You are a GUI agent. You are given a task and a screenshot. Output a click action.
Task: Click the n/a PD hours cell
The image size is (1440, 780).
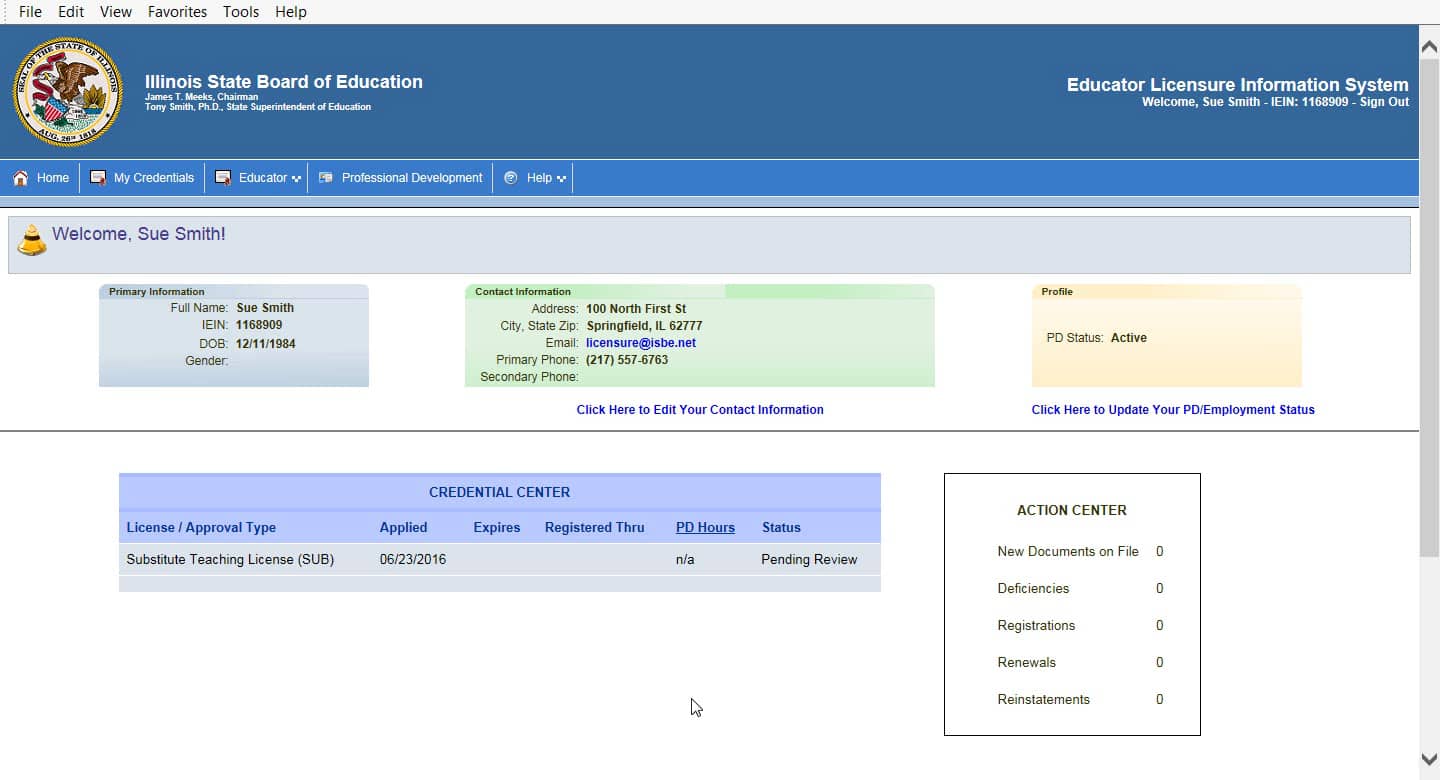[x=685, y=560]
